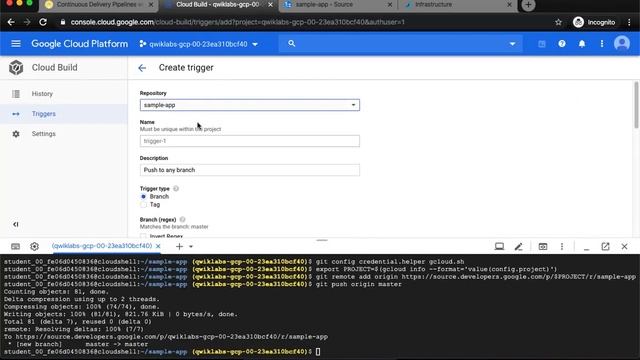Click the page vertical scrollbar

(x=636, y=105)
